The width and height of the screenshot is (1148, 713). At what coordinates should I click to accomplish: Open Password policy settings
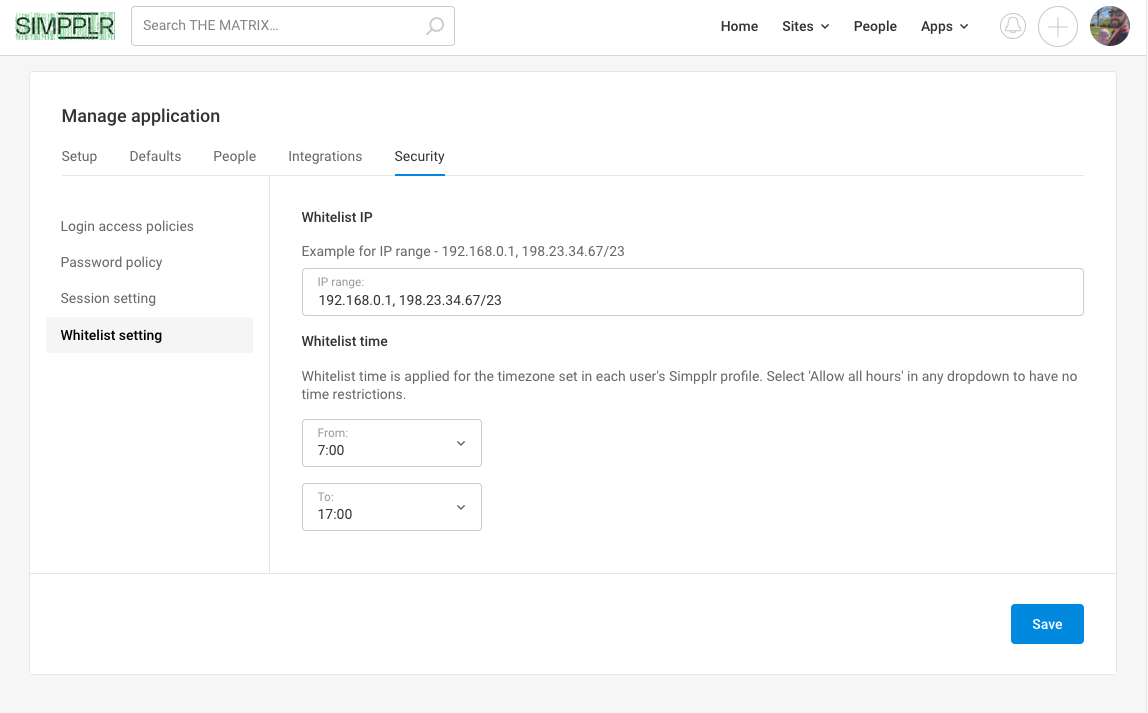(111, 262)
